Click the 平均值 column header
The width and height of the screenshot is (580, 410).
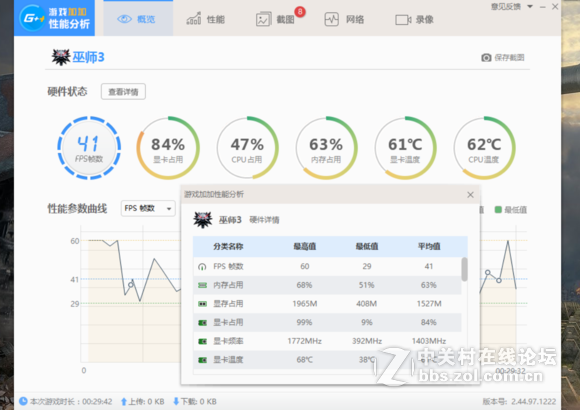point(429,246)
